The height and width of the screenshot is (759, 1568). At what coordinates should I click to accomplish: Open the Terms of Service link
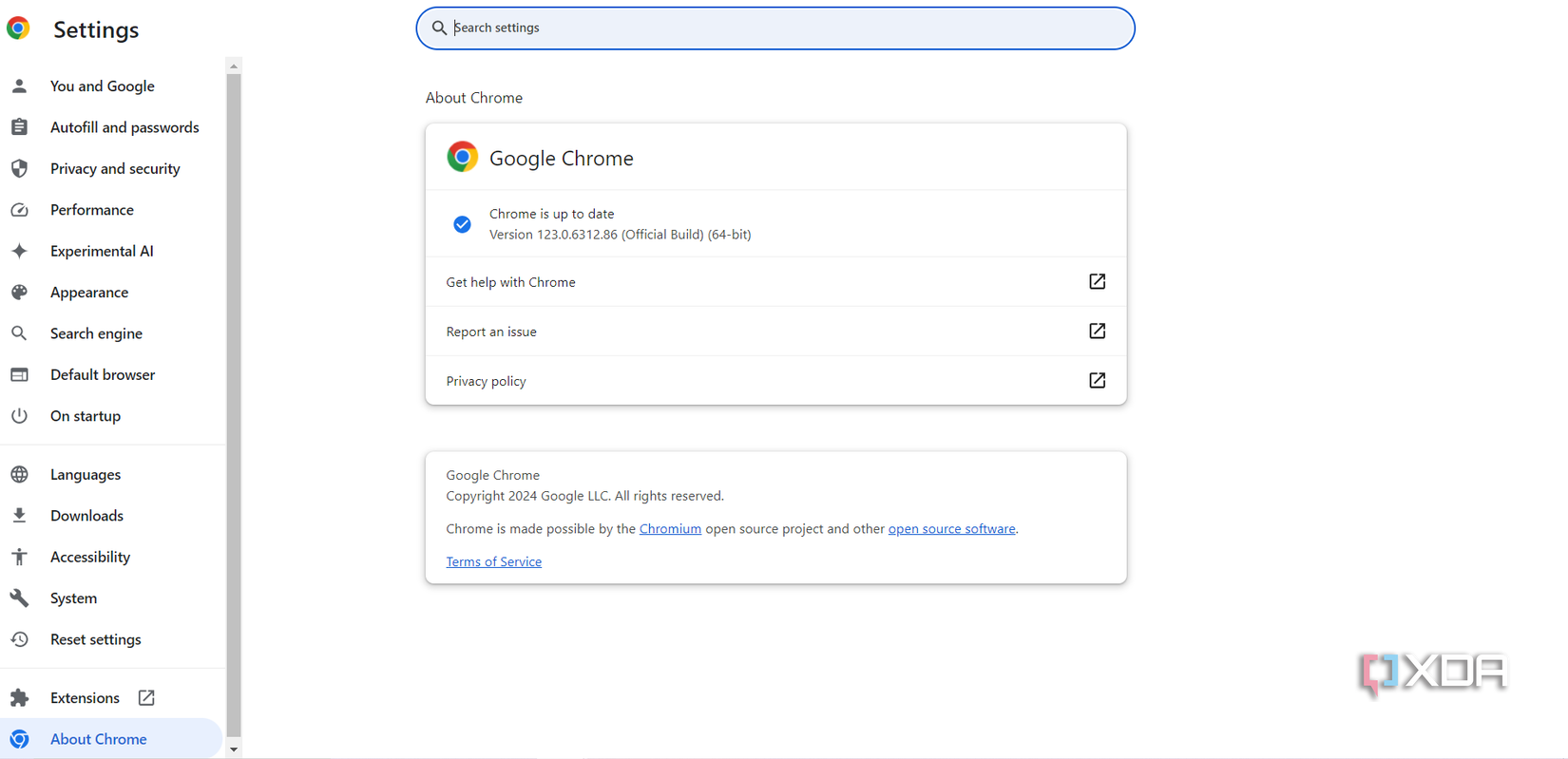click(493, 561)
